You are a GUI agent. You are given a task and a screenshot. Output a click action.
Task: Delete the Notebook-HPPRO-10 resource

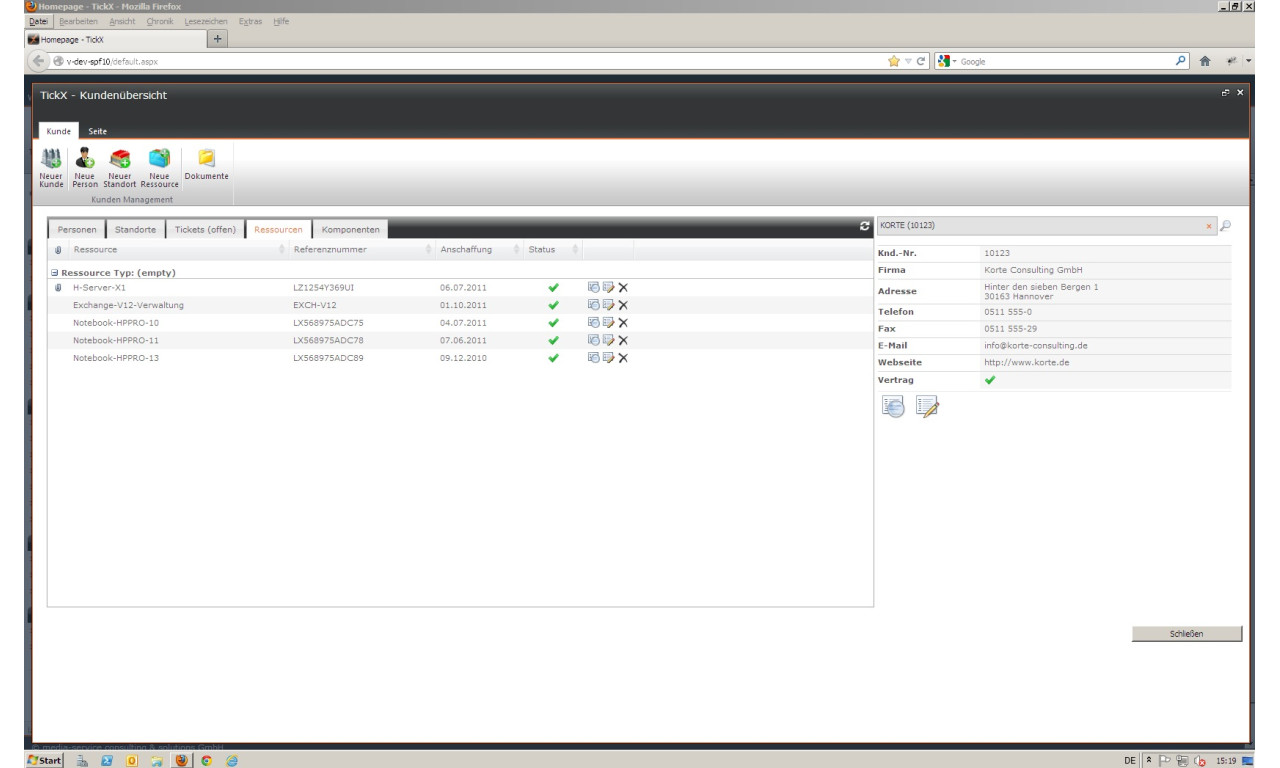622,322
